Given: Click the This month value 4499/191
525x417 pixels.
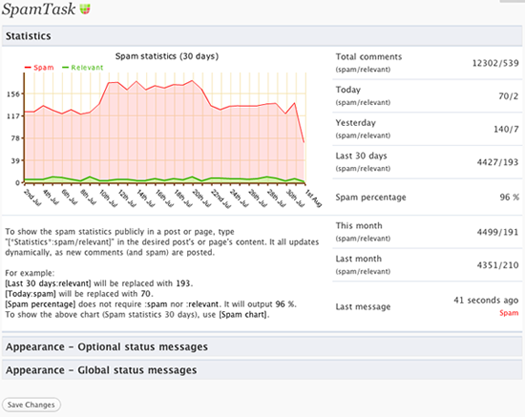Looking at the screenshot, I should (x=498, y=232).
